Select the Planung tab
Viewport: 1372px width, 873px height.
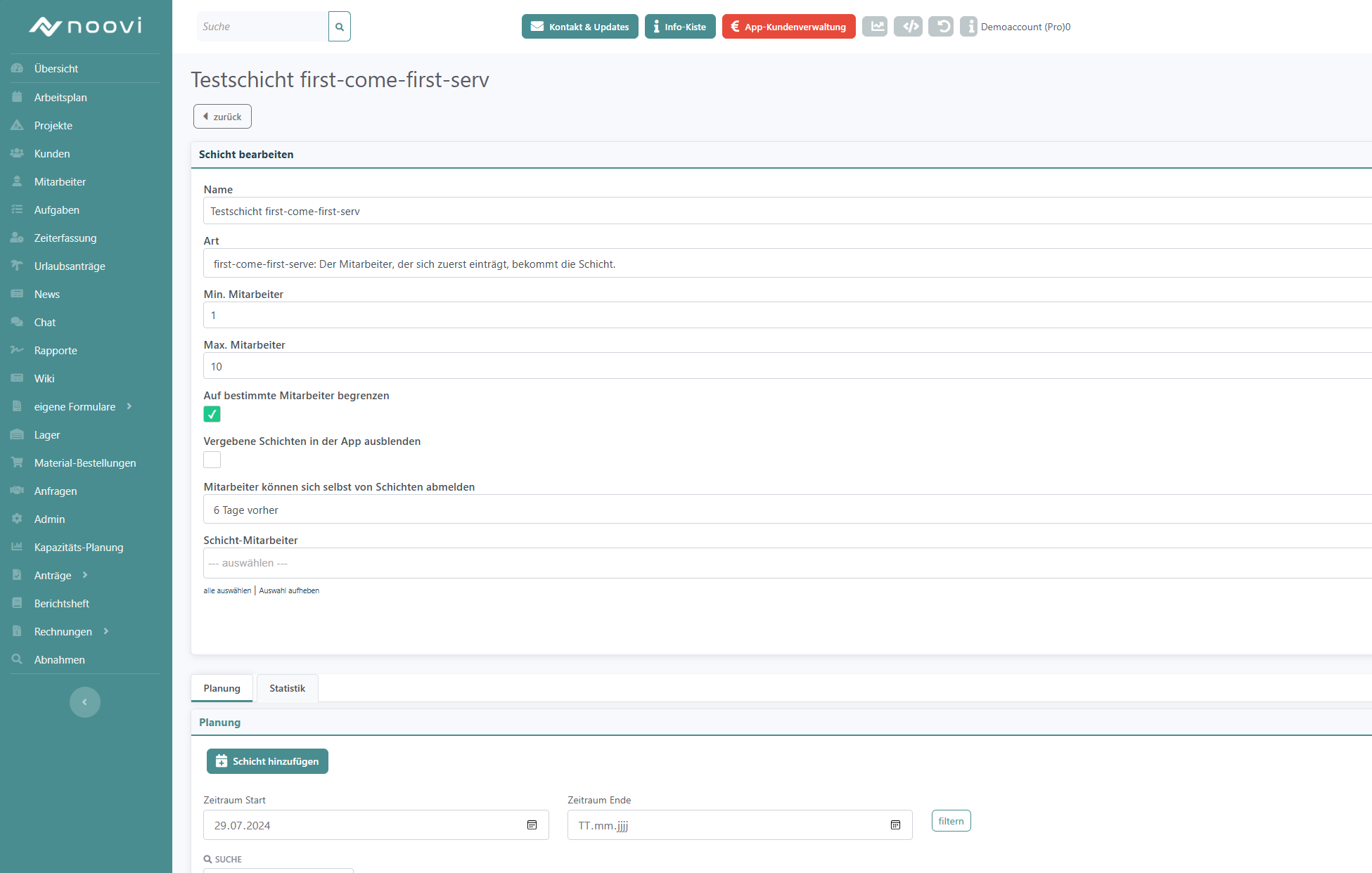tap(222, 688)
